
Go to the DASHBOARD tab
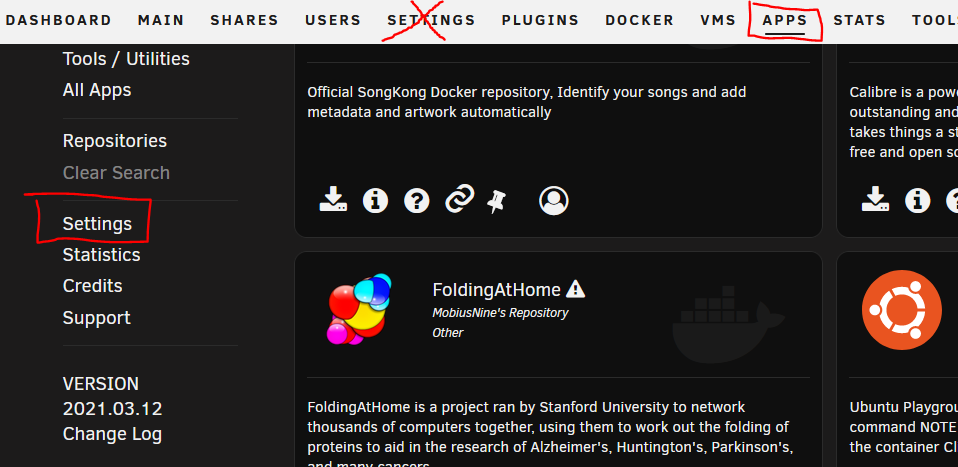(58, 20)
